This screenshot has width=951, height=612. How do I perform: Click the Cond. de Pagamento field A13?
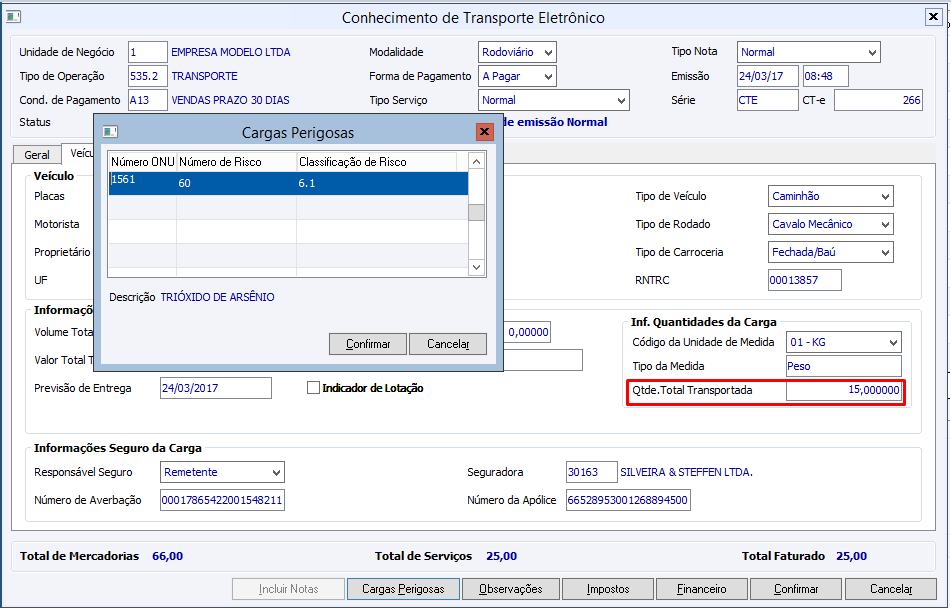point(147,100)
